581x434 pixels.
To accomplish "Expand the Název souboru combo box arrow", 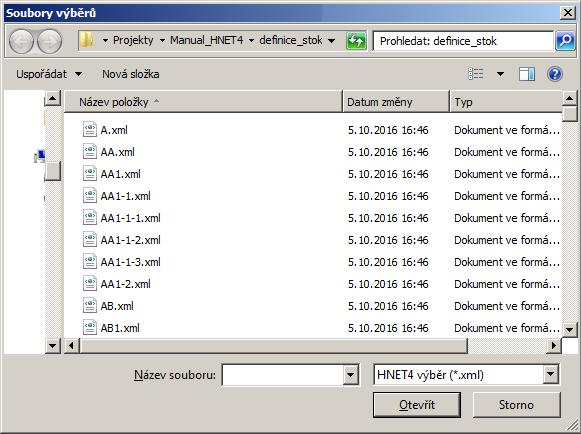I will [350, 375].
